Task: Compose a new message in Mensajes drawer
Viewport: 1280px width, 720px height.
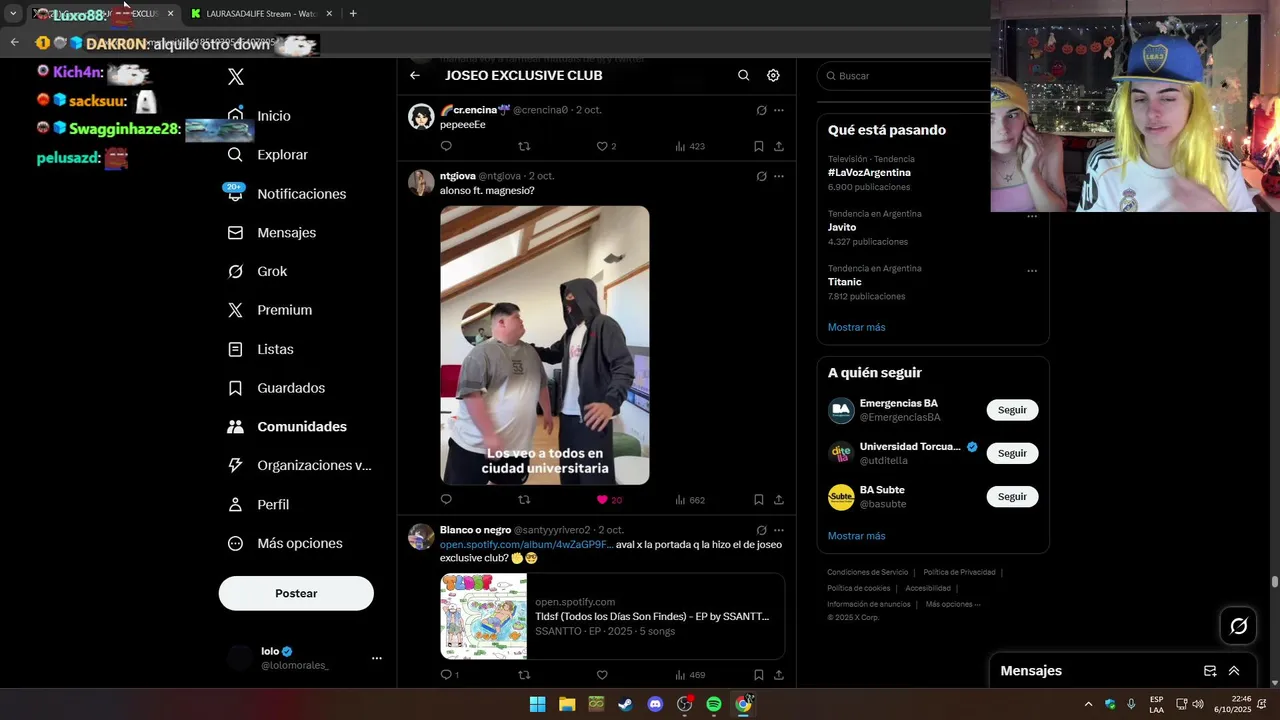Action: coord(1210,671)
